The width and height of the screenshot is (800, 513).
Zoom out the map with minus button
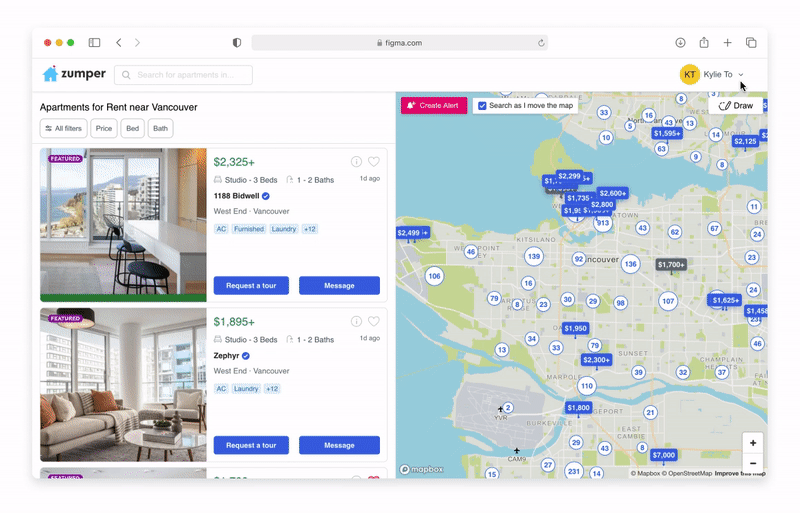point(753,463)
